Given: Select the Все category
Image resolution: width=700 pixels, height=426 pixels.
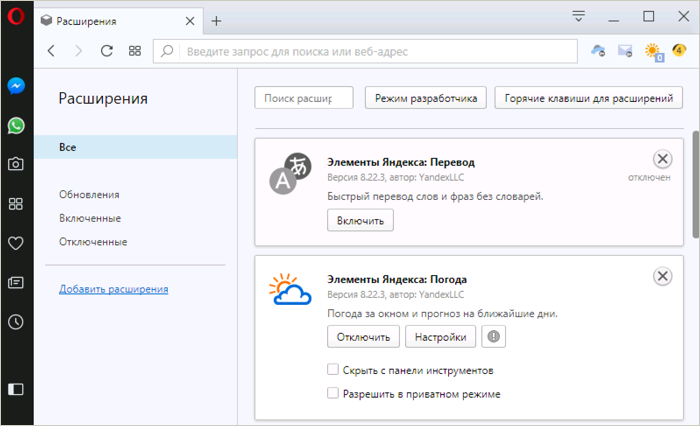Looking at the screenshot, I should tap(136, 147).
